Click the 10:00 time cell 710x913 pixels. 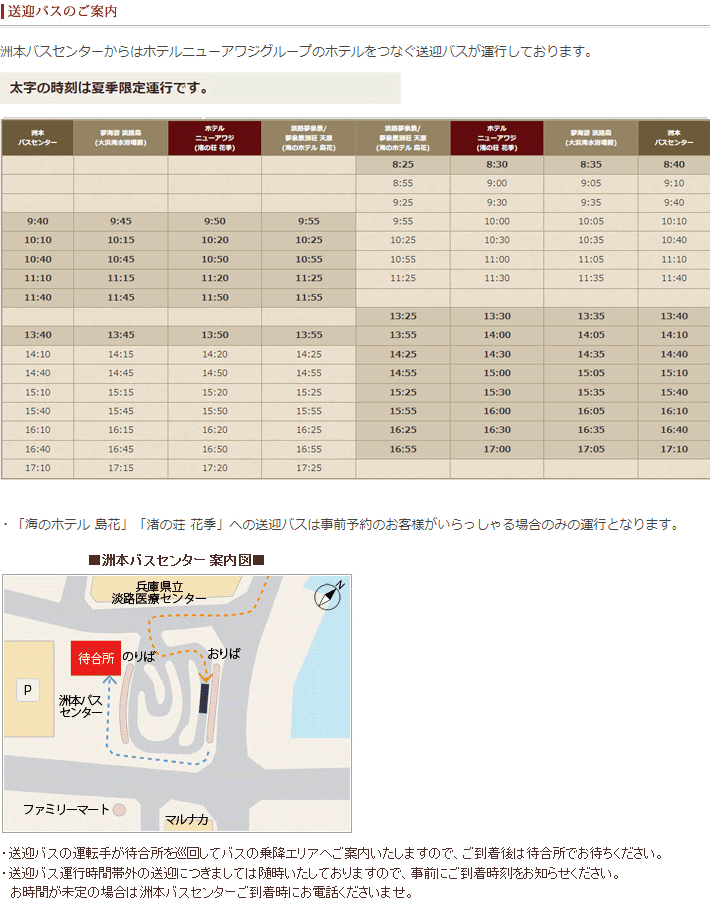pyautogui.click(x=497, y=221)
